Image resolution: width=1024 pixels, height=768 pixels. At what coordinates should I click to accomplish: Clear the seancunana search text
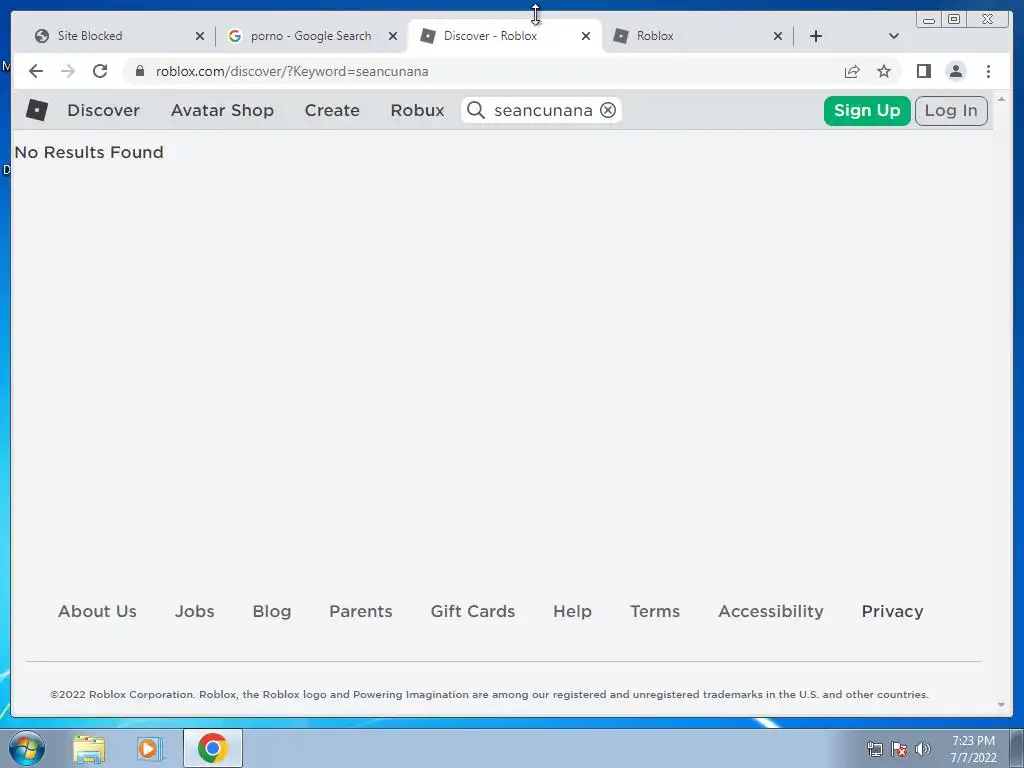click(608, 110)
